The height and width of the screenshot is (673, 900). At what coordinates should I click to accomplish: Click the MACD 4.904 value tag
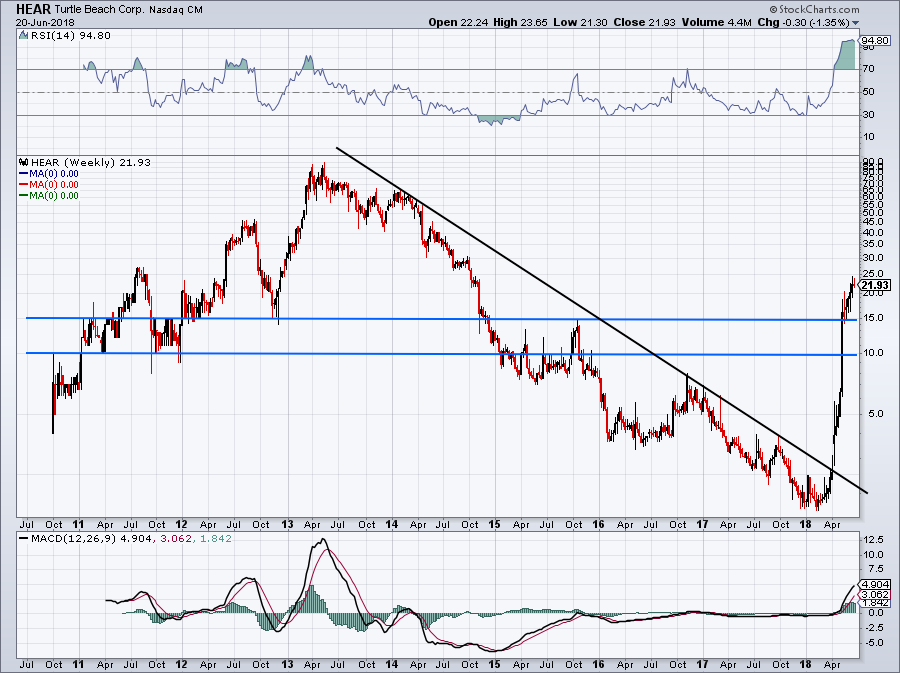[x=875, y=585]
